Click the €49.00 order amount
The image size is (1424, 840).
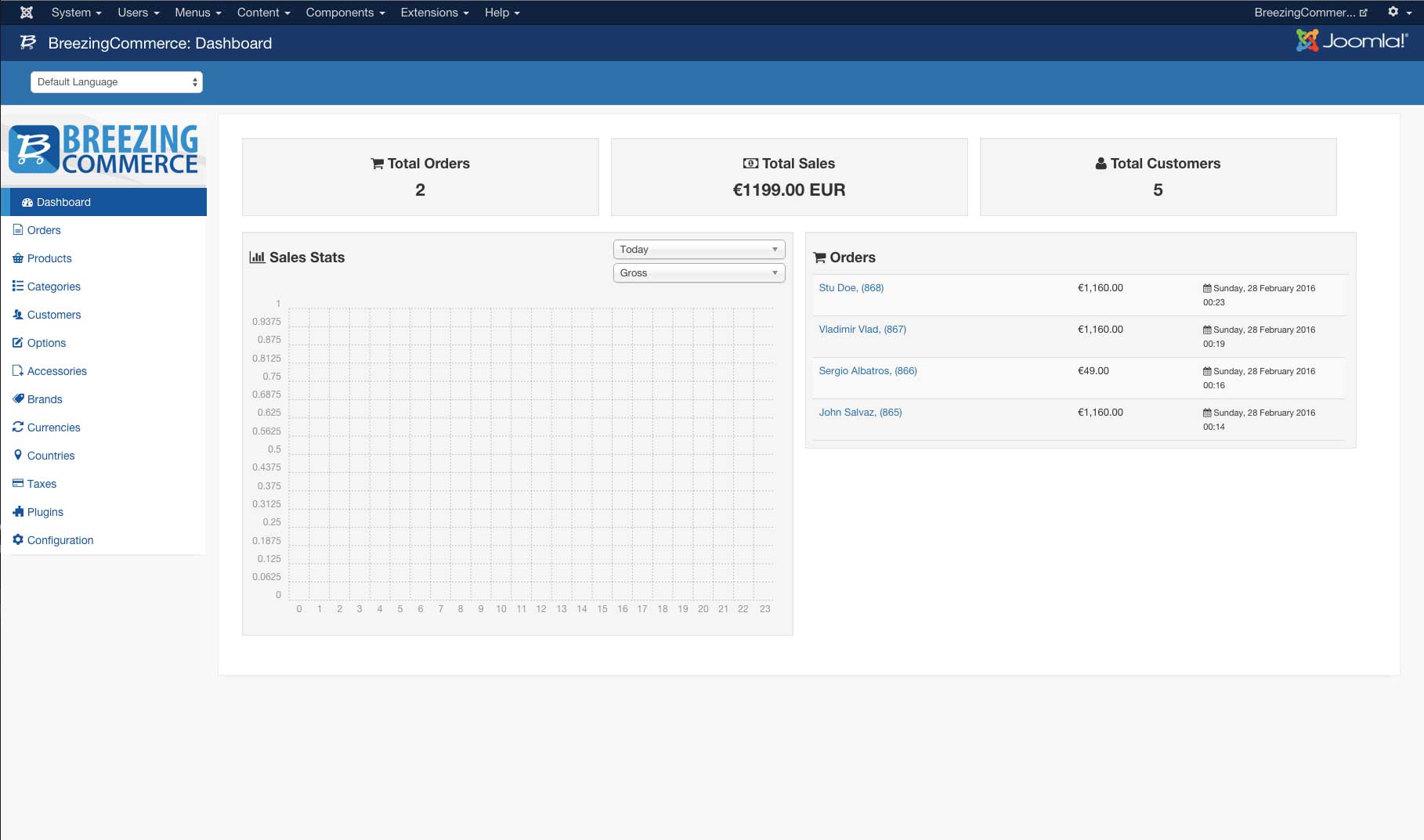pyautogui.click(x=1093, y=370)
